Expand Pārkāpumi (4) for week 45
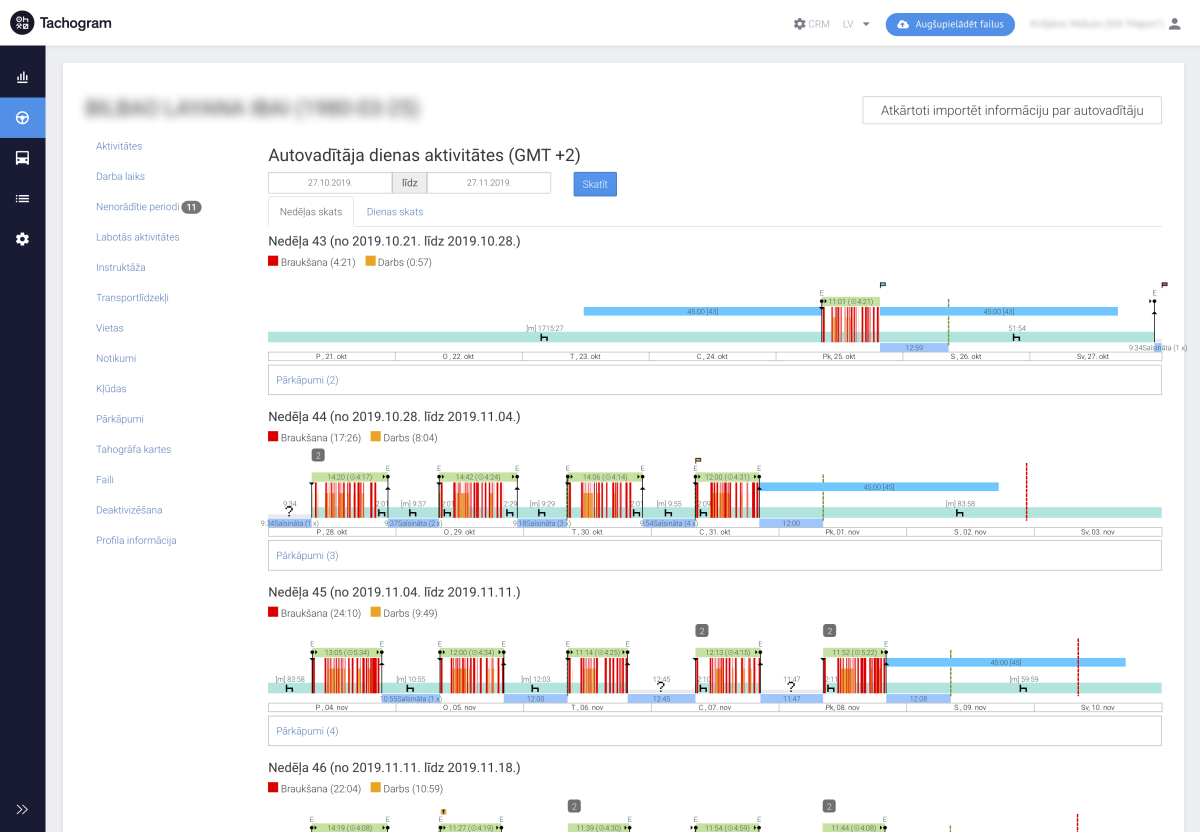This screenshot has height=832, width=1200. [308, 731]
